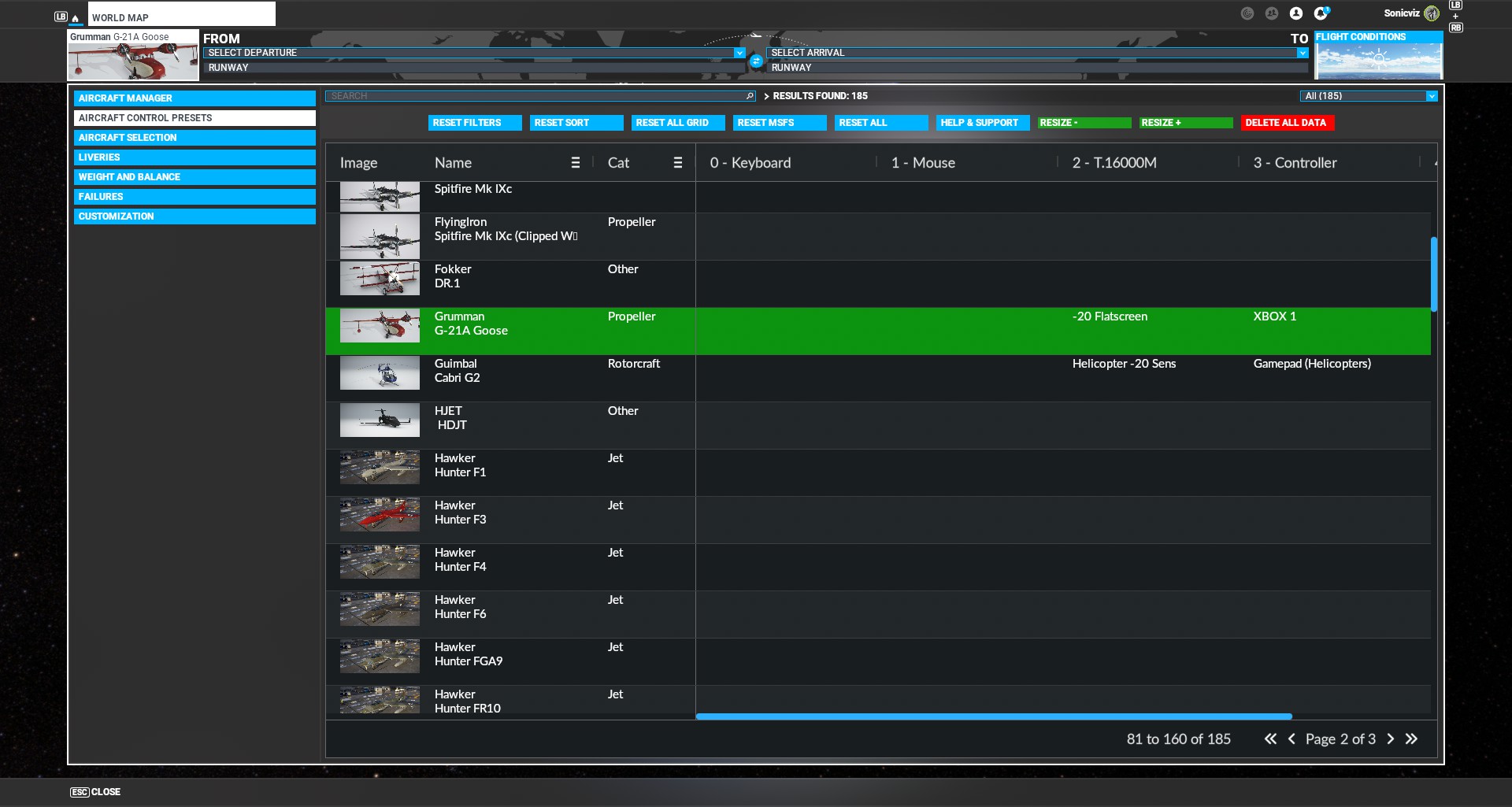
Task: Switch to the Liveries section
Action: click(195, 157)
